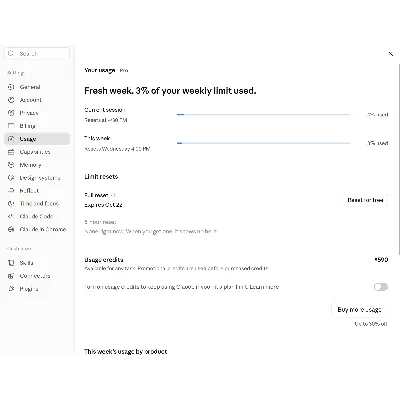Image resolution: width=400 pixels, height=400 pixels.
Task: Follow the Learn more link
Action: click(x=264, y=287)
